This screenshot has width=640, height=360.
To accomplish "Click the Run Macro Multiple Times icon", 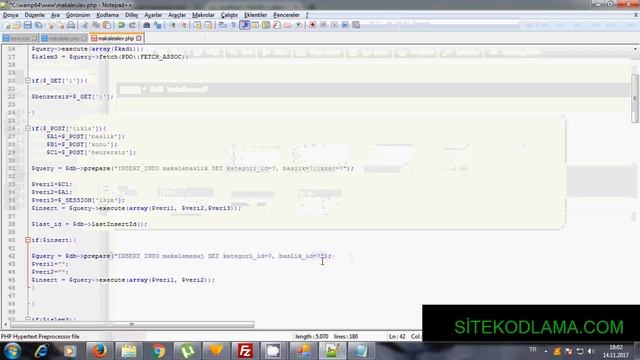I will tap(345, 25).
